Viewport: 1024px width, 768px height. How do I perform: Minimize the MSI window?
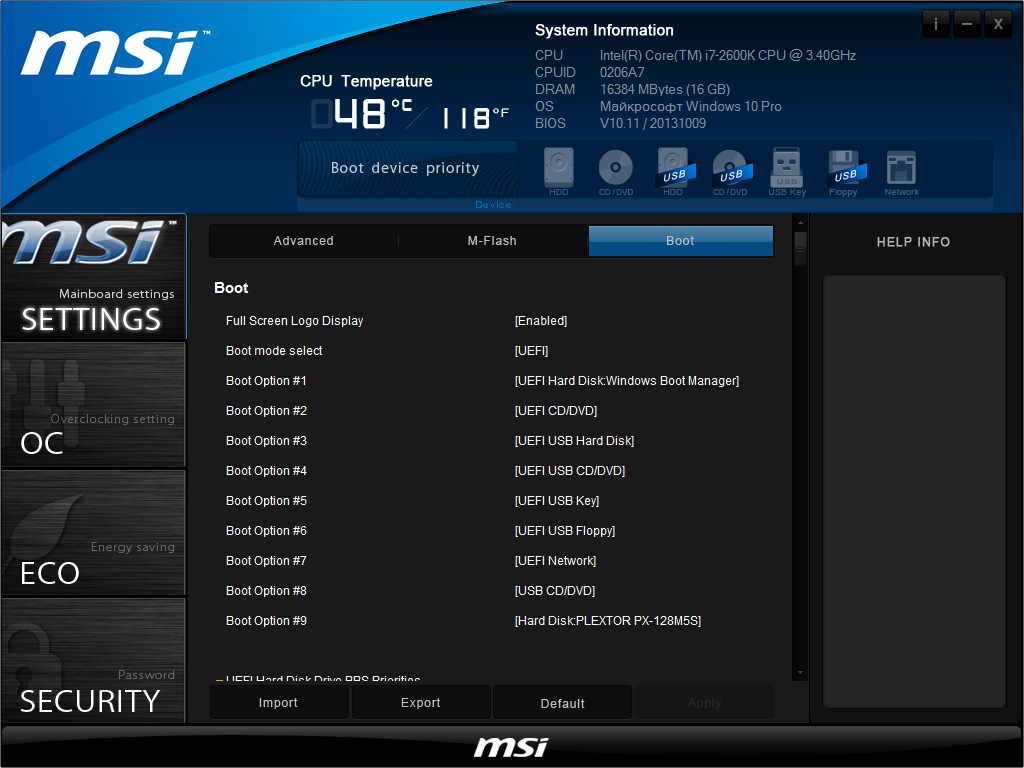pos(967,24)
